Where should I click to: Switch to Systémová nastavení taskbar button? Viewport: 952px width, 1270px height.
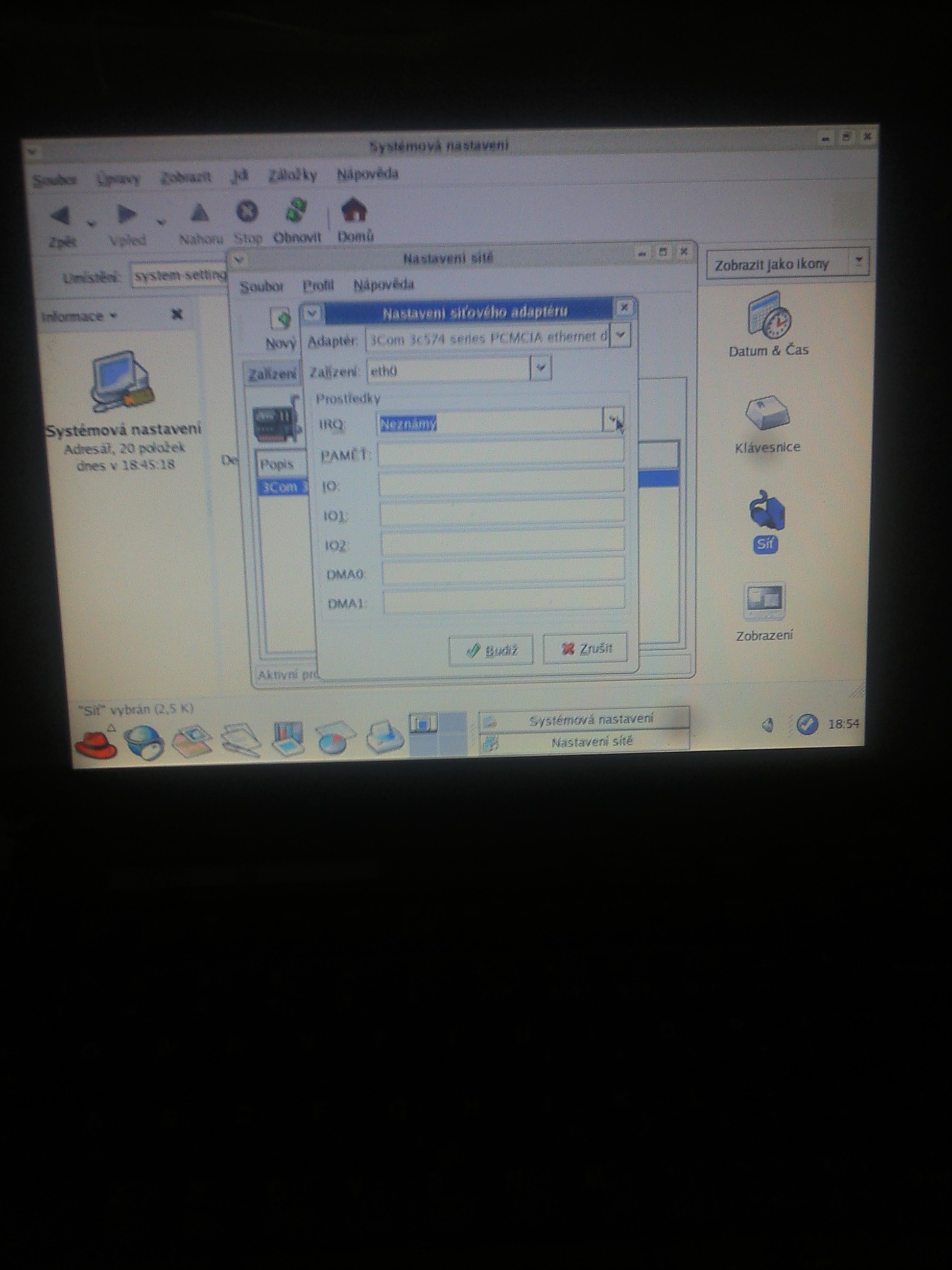point(585,719)
